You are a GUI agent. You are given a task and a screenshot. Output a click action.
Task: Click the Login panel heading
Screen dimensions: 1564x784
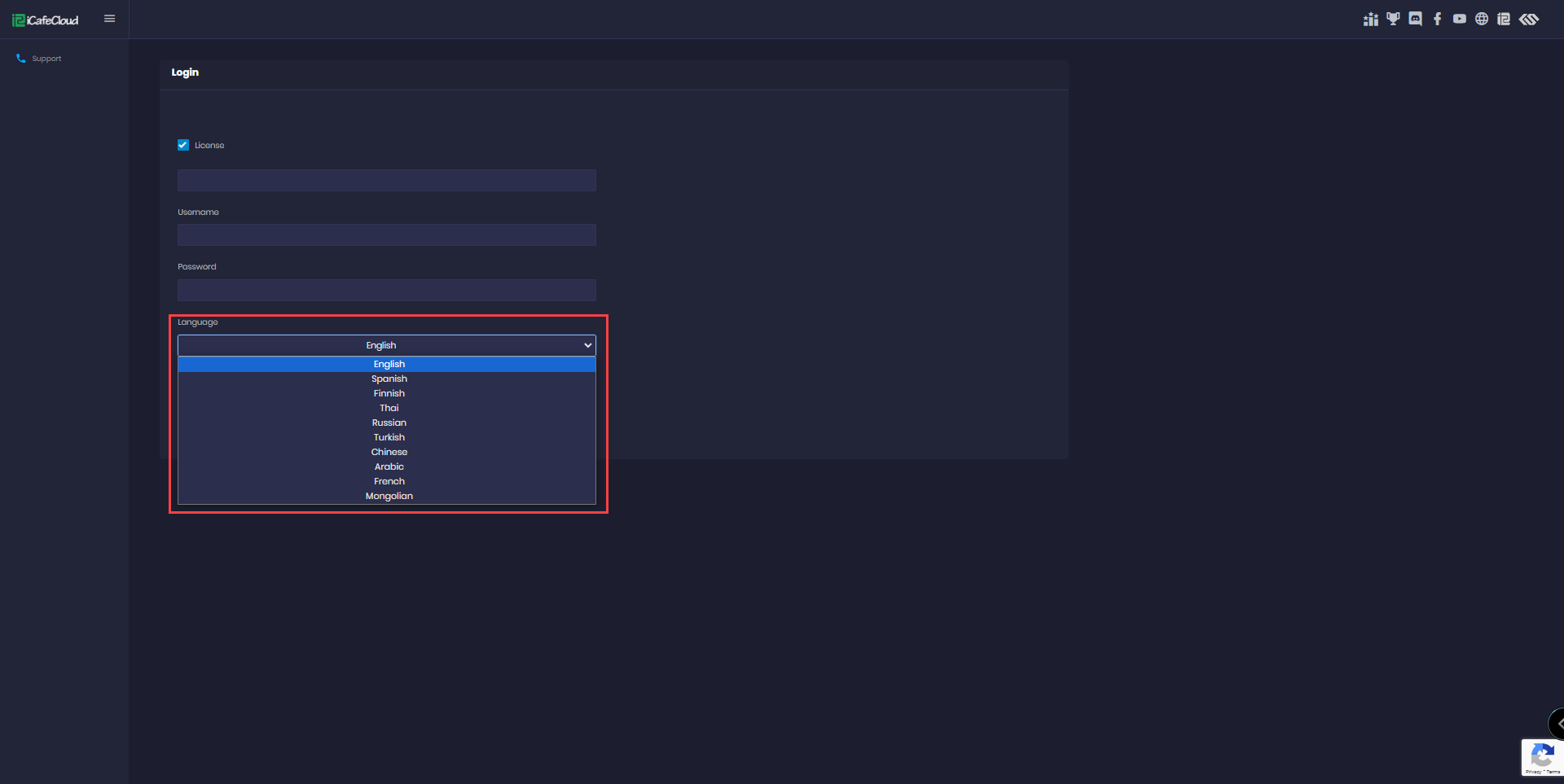point(185,72)
